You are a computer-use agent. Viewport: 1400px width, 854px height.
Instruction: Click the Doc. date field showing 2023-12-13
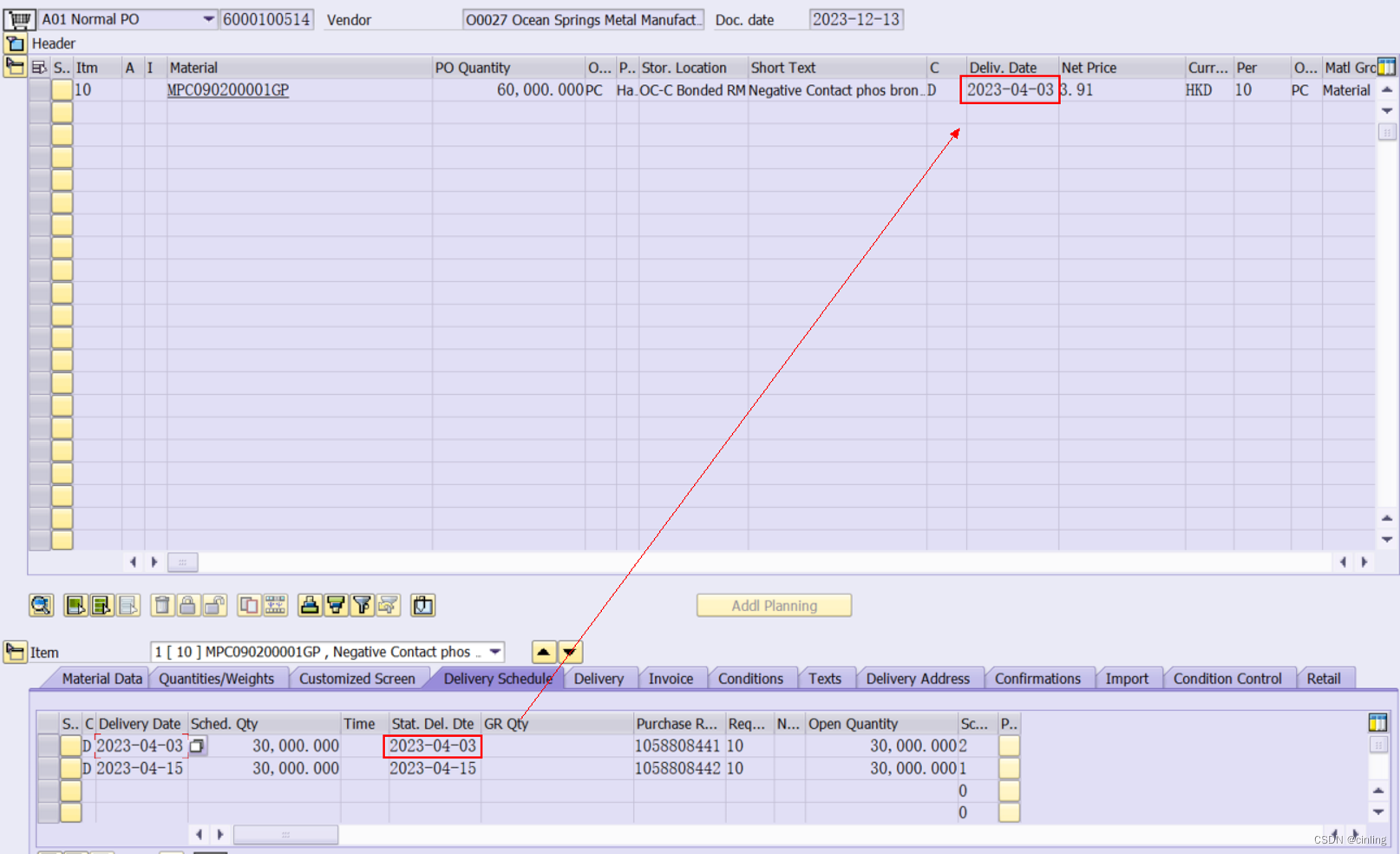pyautogui.click(x=855, y=18)
